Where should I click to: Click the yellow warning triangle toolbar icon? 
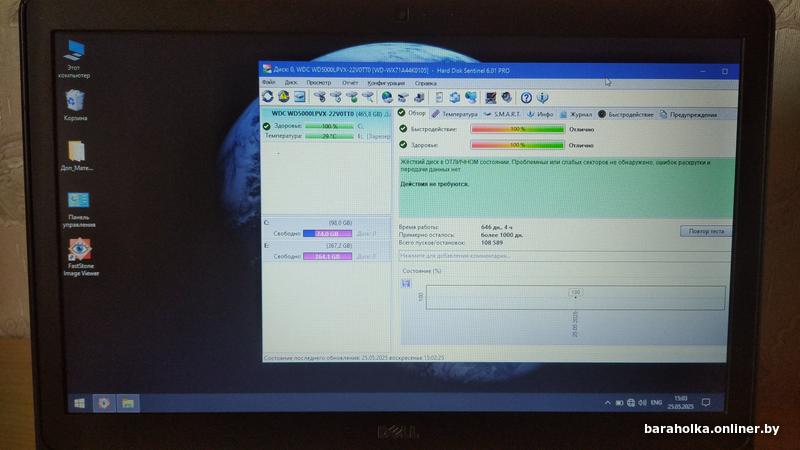[x=284, y=96]
